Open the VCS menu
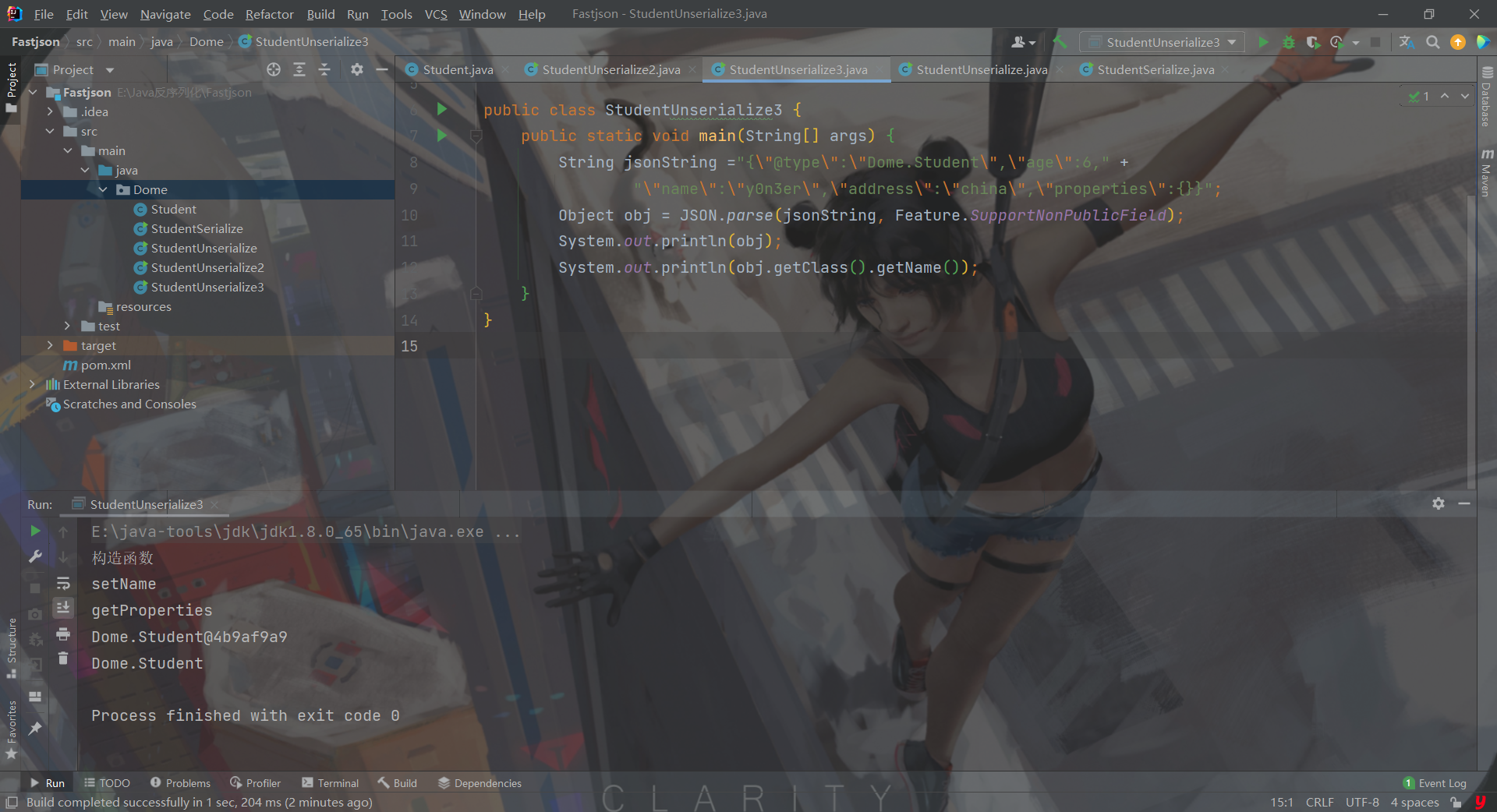This screenshot has height=812, width=1497. coord(436,14)
